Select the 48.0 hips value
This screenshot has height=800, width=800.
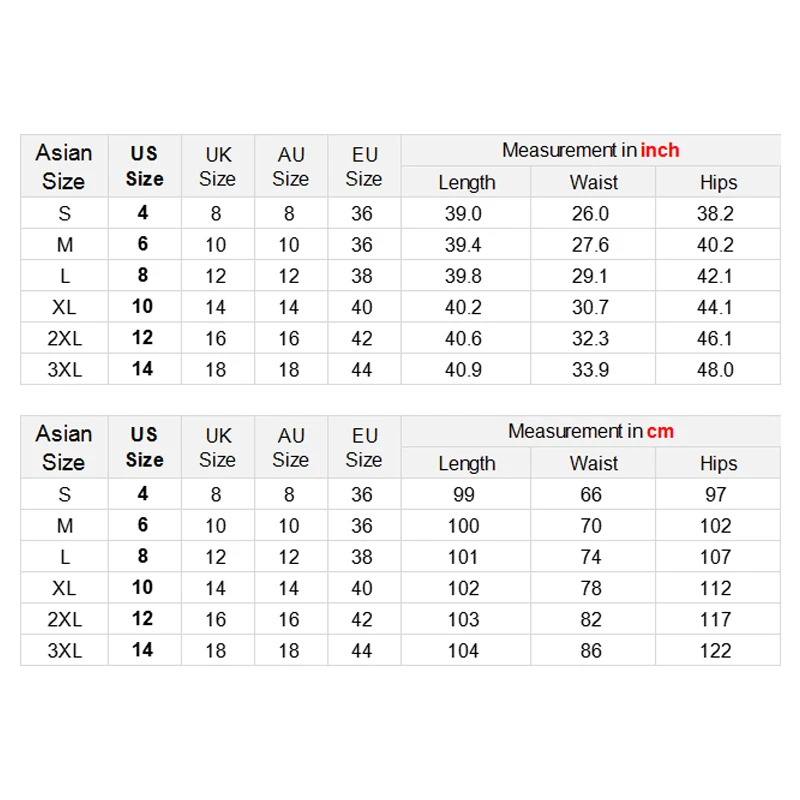pyautogui.click(x=715, y=370)
